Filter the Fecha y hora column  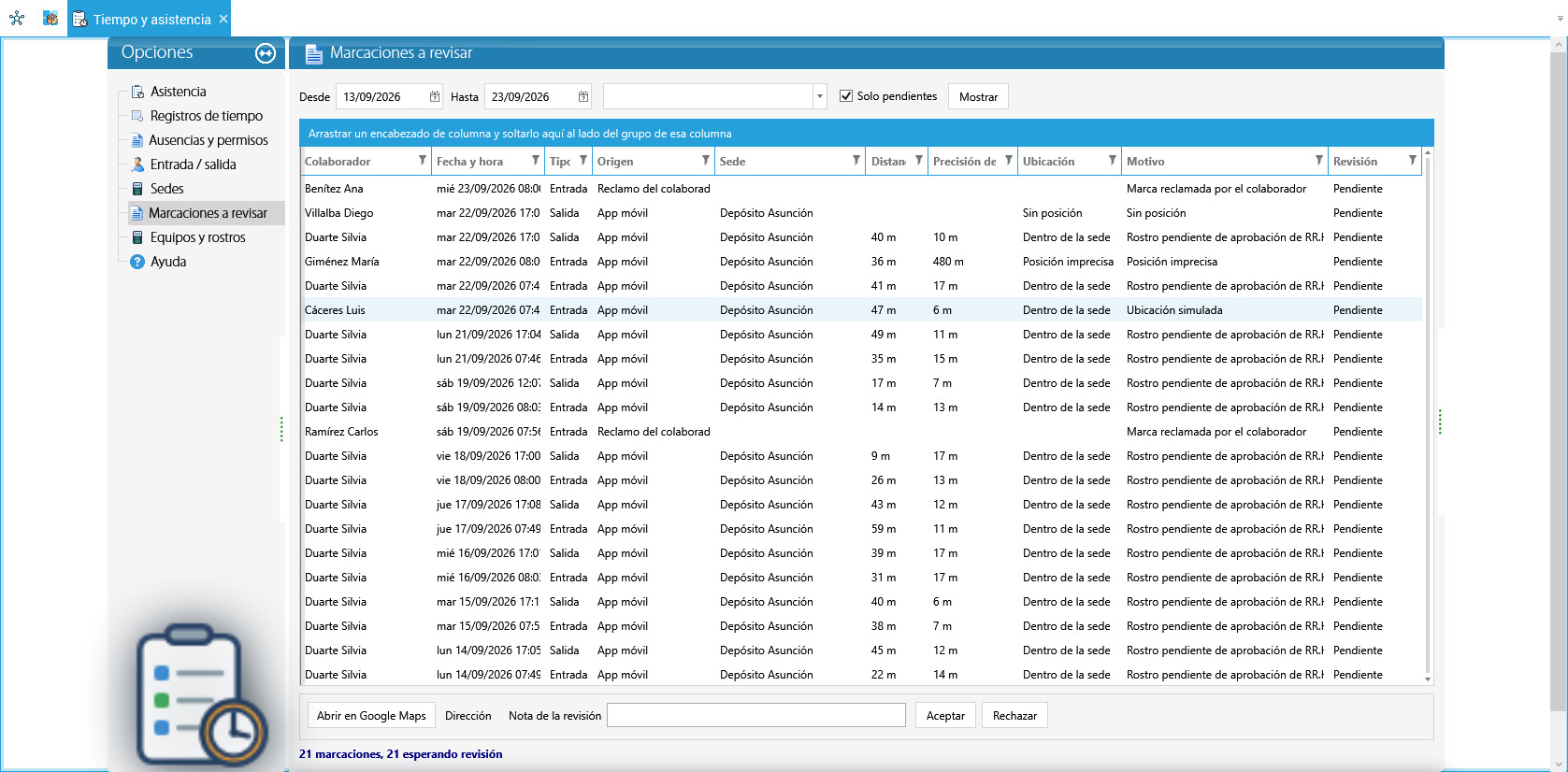click(x=536, y=161)
